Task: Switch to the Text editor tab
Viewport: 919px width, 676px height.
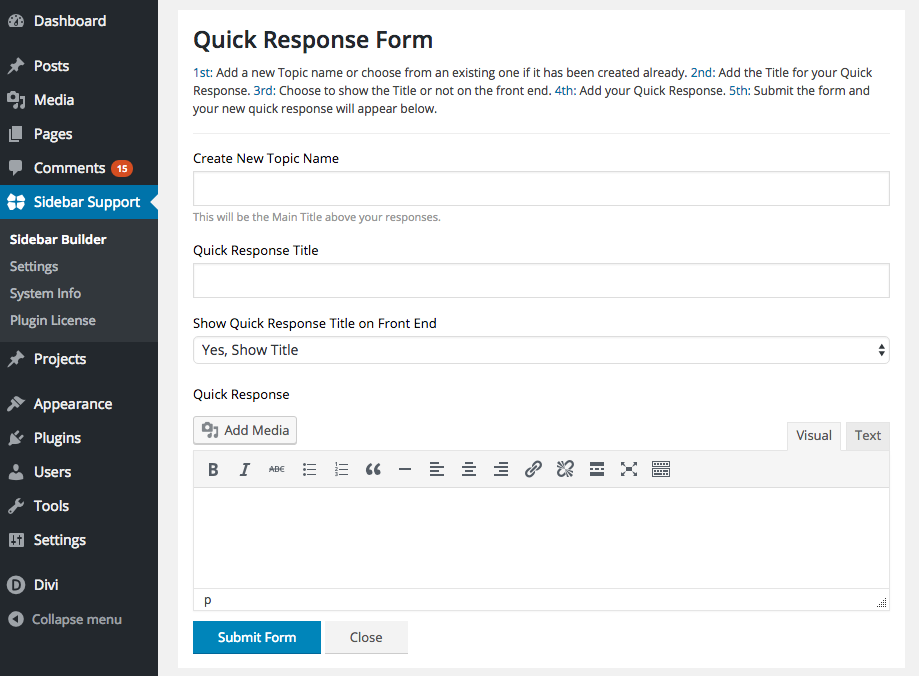Action: point(867,436)
